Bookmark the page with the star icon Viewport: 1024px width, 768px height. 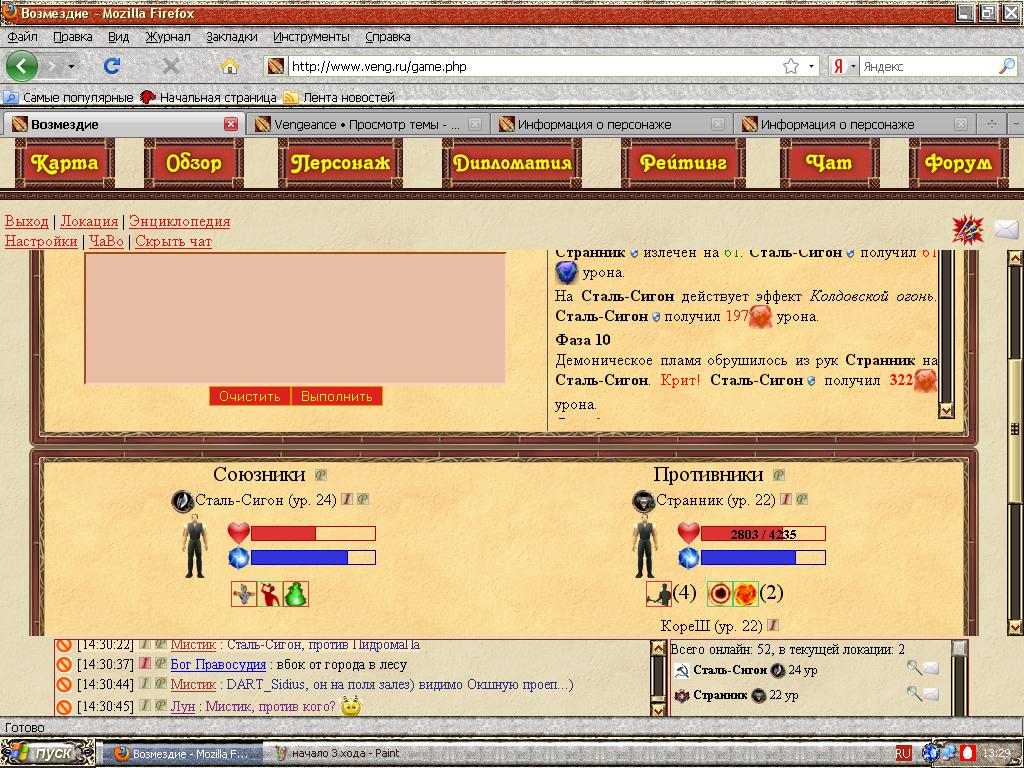[x=791, y=66]
